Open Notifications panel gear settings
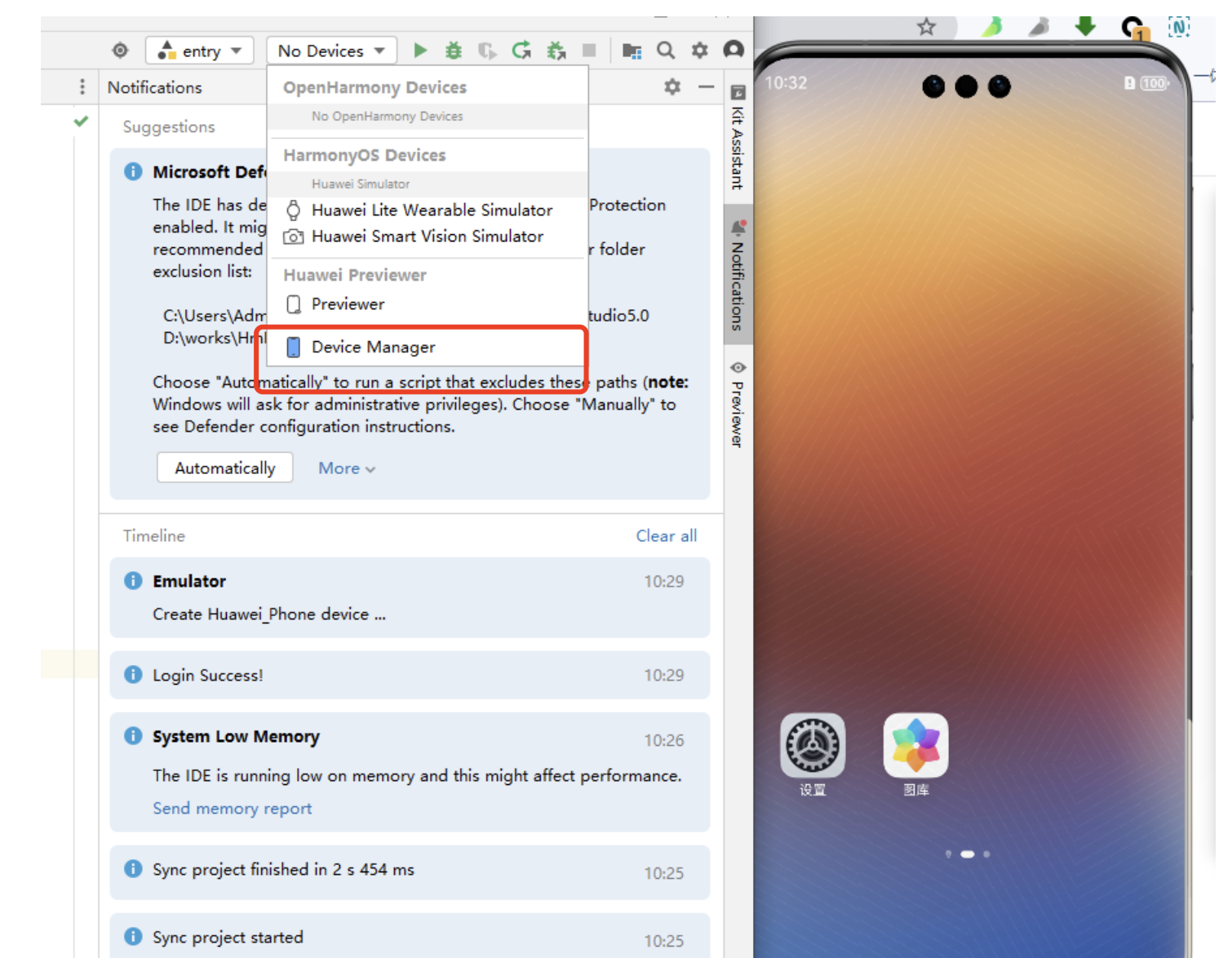Screen dimensions: 1232x958 click(672, 86)
